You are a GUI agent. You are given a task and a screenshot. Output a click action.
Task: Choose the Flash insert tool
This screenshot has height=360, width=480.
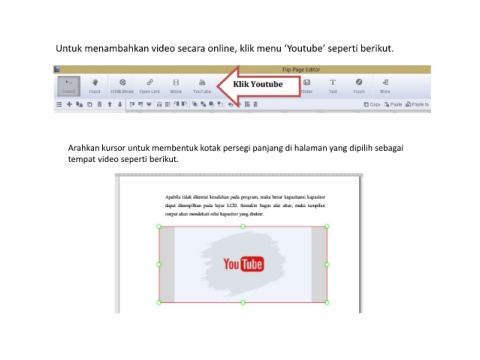point(359,86)
